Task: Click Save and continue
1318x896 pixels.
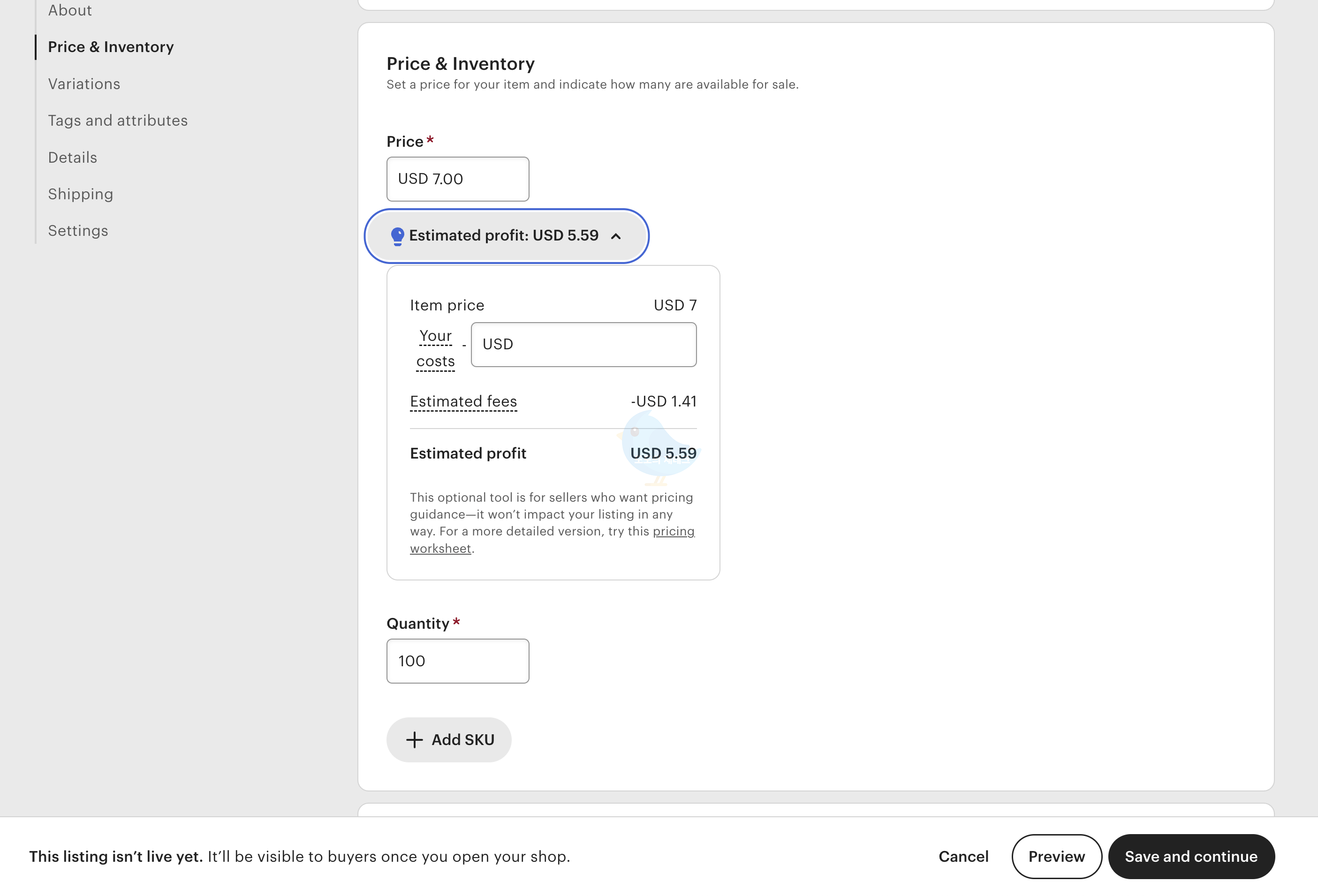Action: click(1191, 856)
